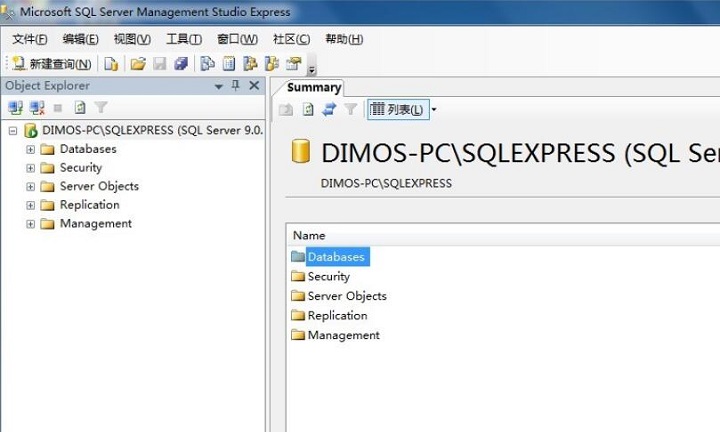Viewport: 720px width, 432px height.
Task: Expand the Server Objects tree node
Action: (x=30, y=187)
